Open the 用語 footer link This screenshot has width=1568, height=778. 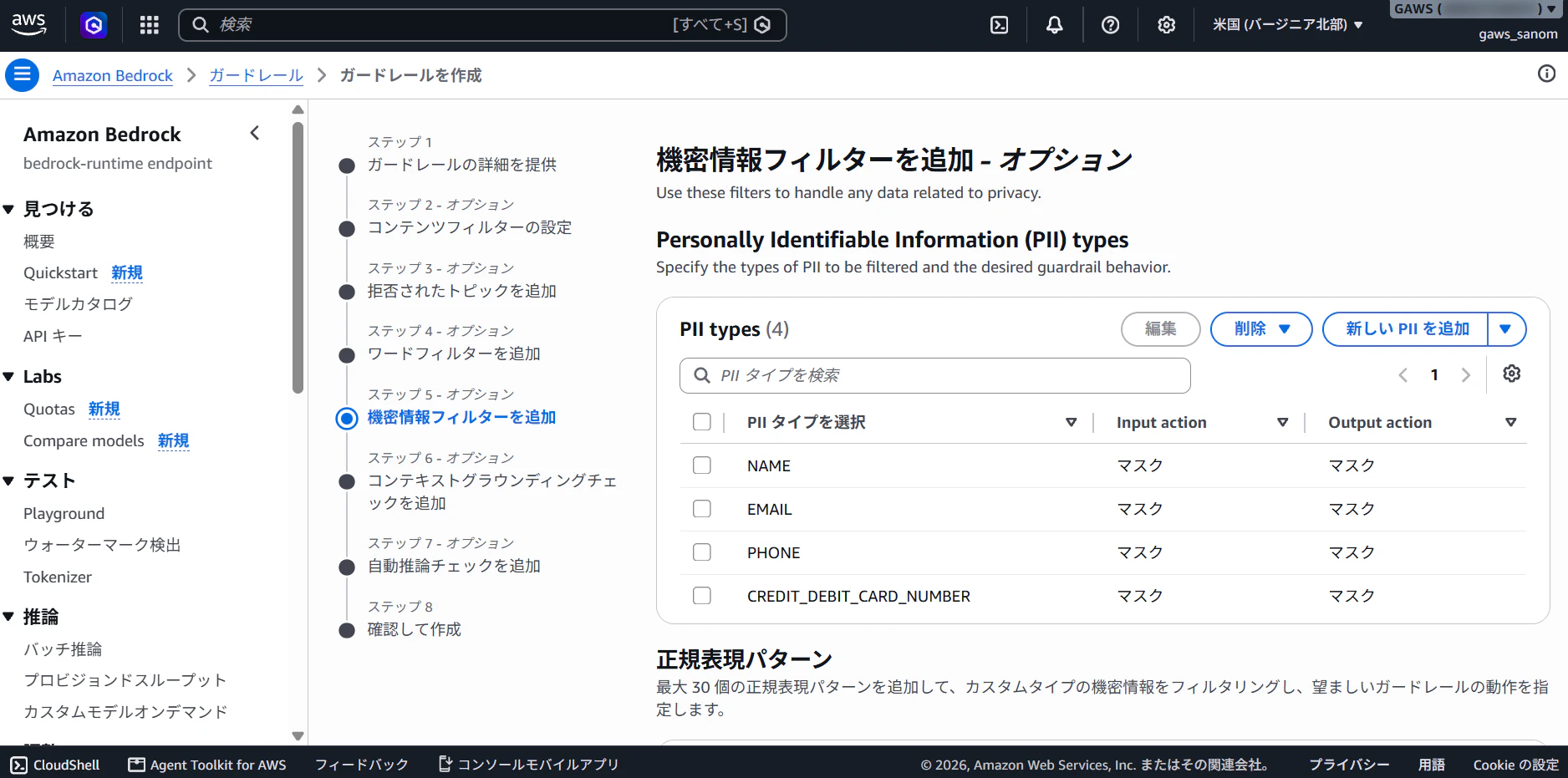click(1432, 765)
